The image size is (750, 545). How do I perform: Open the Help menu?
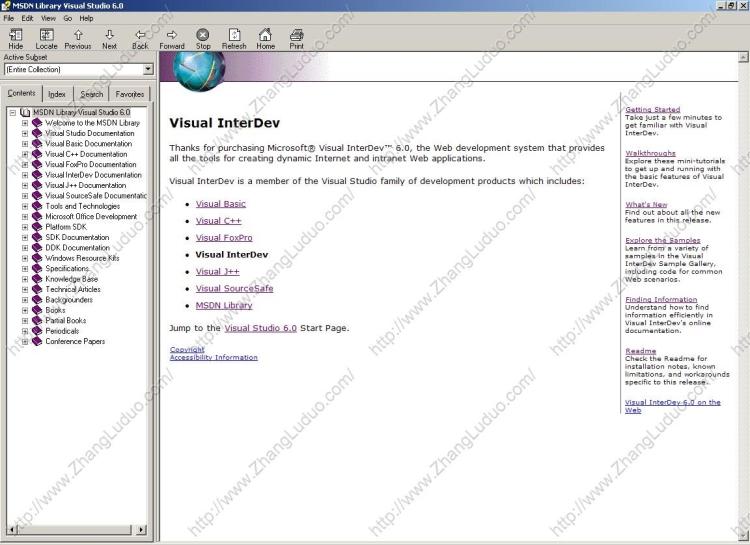[x=87, y=18]
